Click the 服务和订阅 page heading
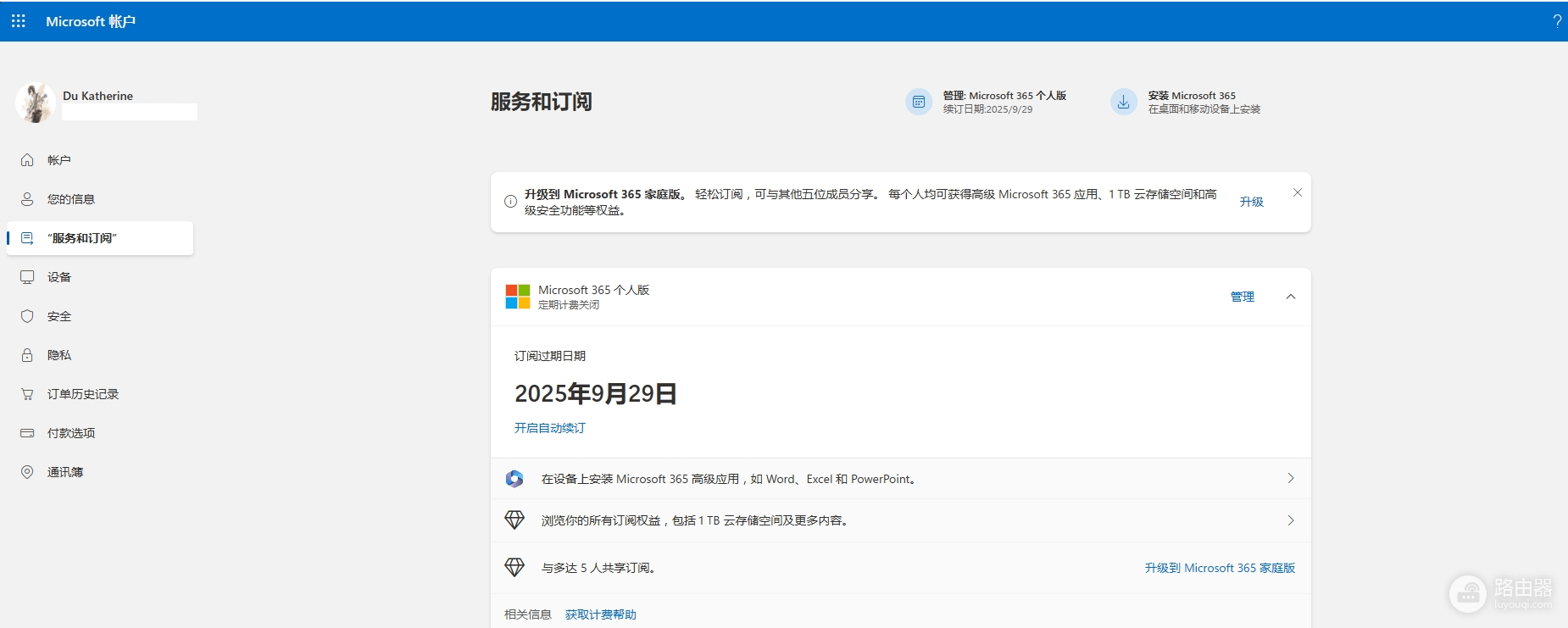Image resolution: width=1568 pixels, height=628 pixels. click(542, 102)
